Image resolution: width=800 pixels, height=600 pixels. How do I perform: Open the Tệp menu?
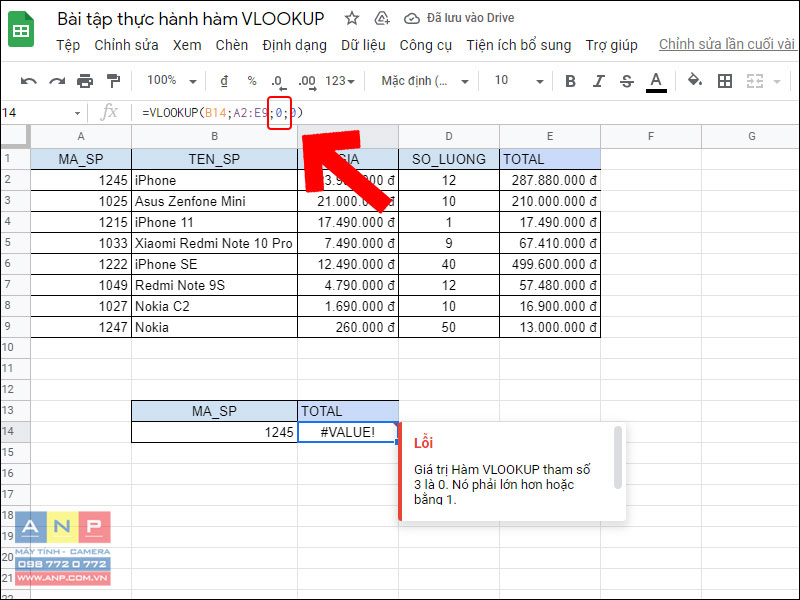coord(68,45)
